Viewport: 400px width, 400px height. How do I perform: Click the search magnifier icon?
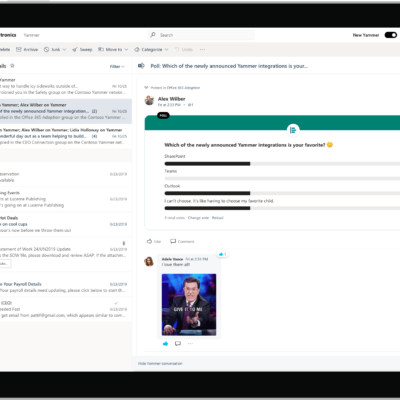(x=153, y=35)
